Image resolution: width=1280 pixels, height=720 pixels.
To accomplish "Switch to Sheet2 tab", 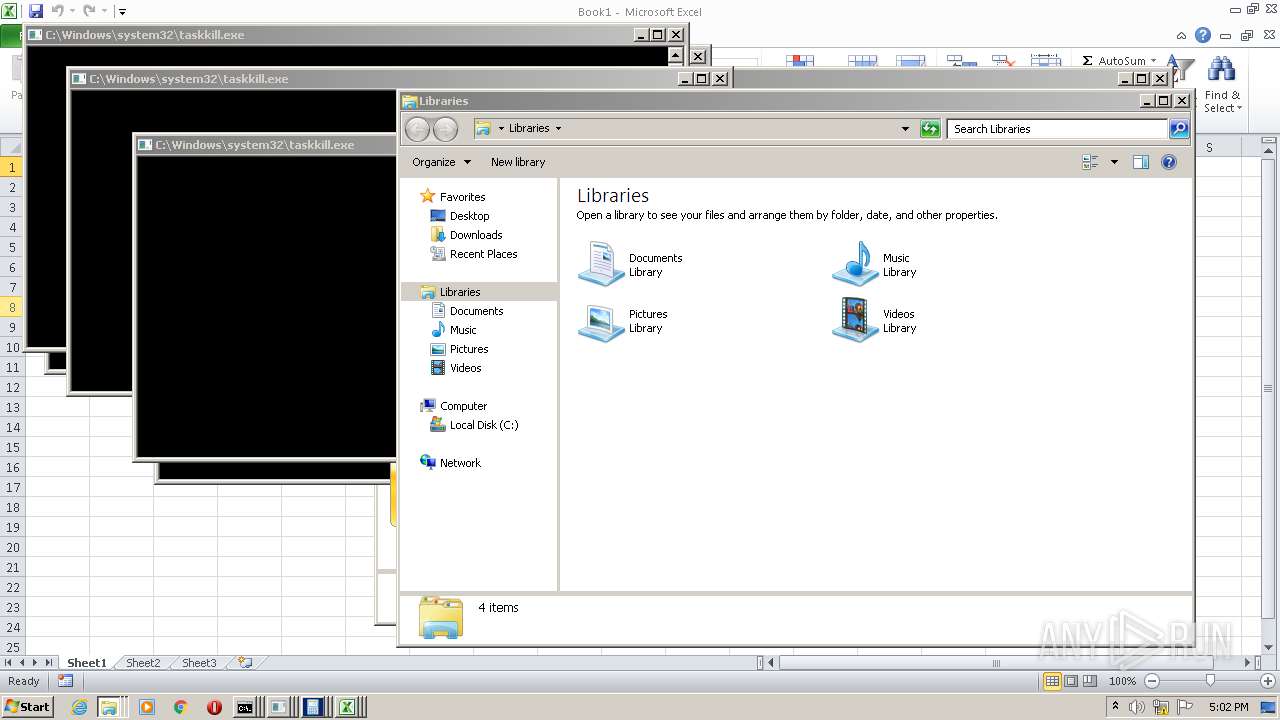I will tap(142, 663).
